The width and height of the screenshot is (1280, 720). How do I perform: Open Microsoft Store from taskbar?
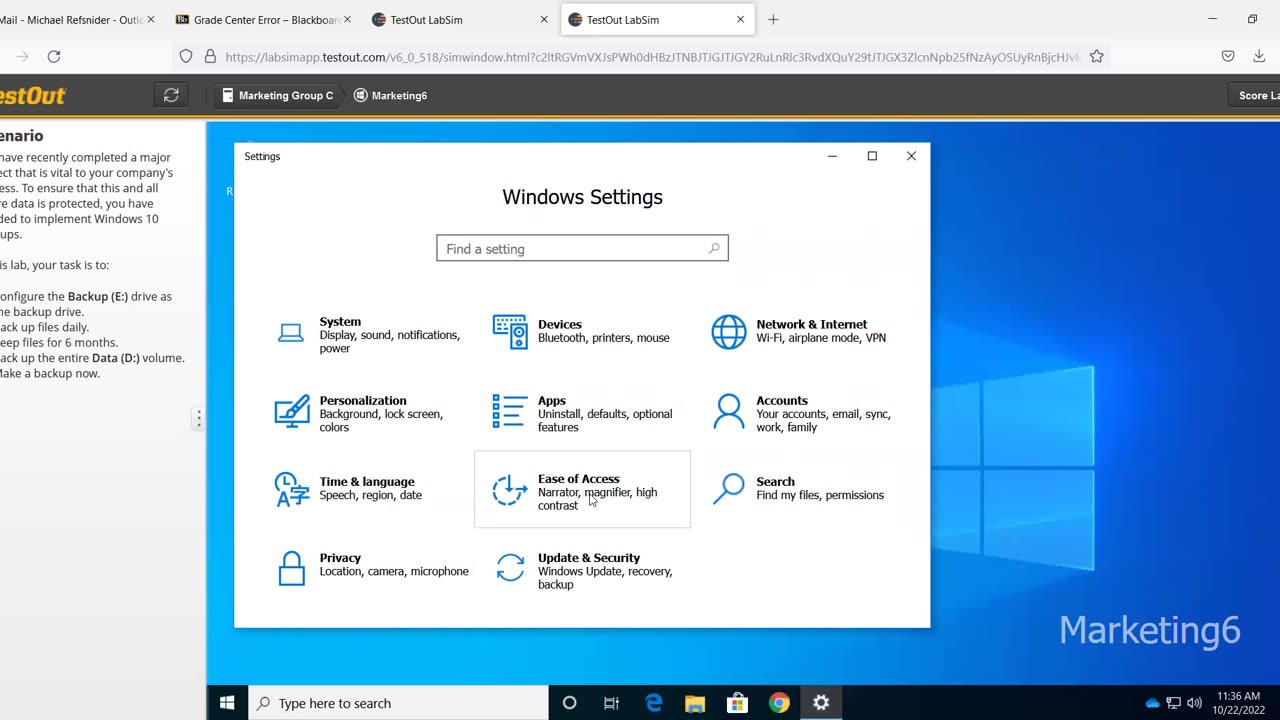pyautogui.click(x=737, y=703)
